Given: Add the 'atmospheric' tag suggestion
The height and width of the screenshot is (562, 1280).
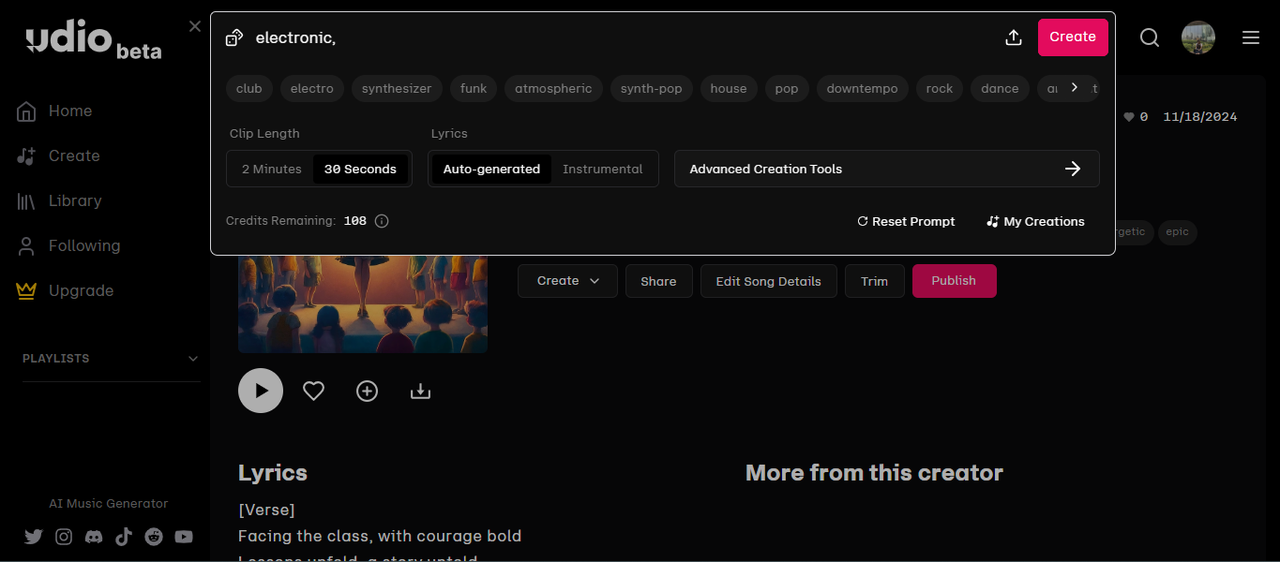Looking at the screenshot, I should coord(554,89).
